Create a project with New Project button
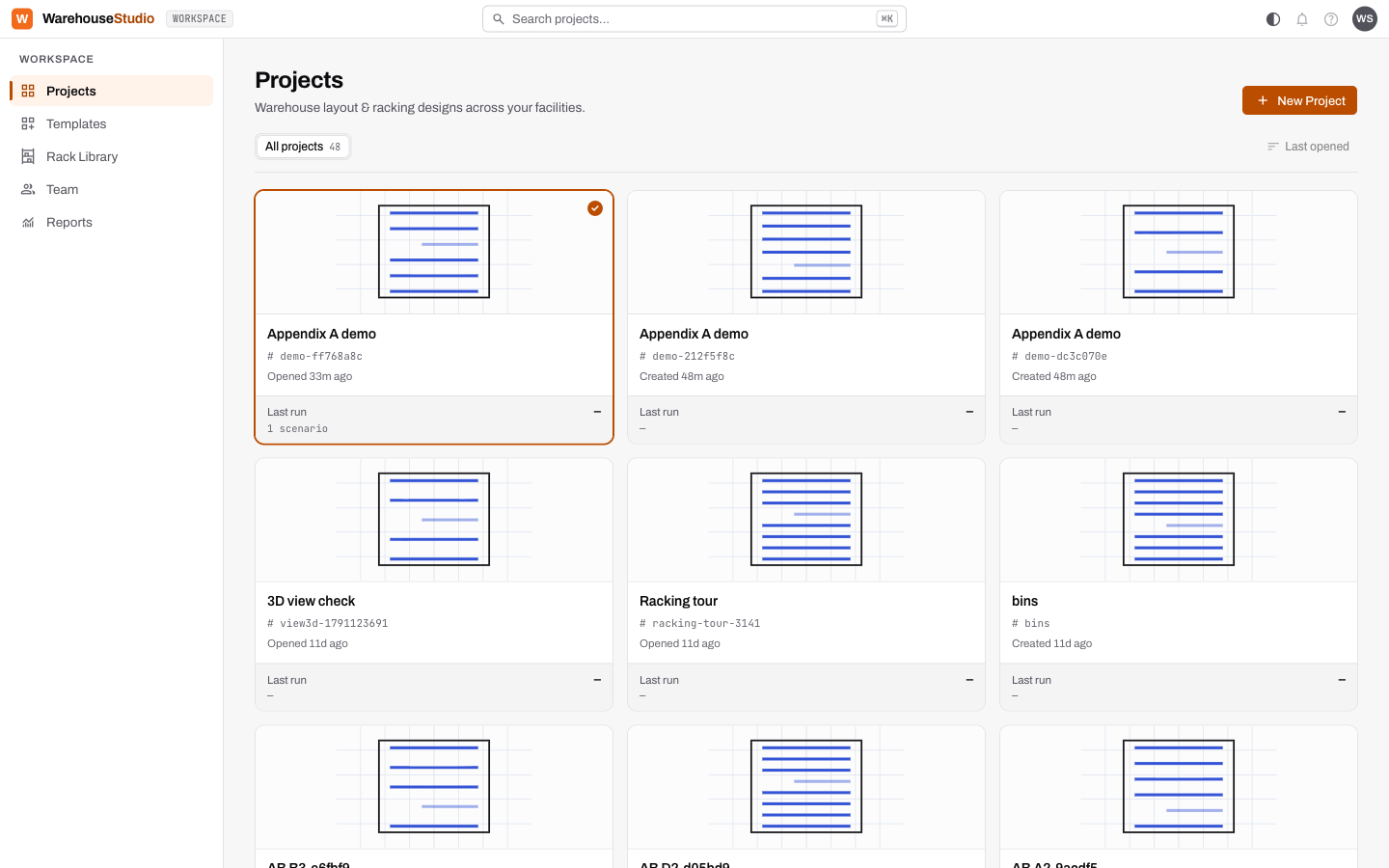 (1299, 100)
